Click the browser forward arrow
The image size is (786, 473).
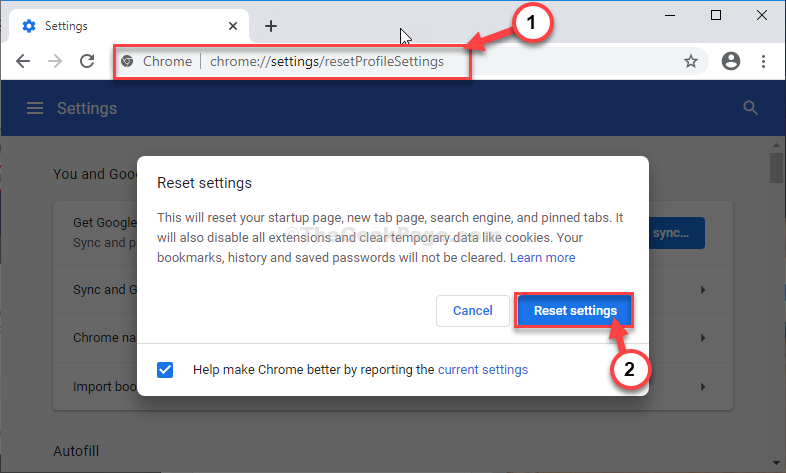55,61
